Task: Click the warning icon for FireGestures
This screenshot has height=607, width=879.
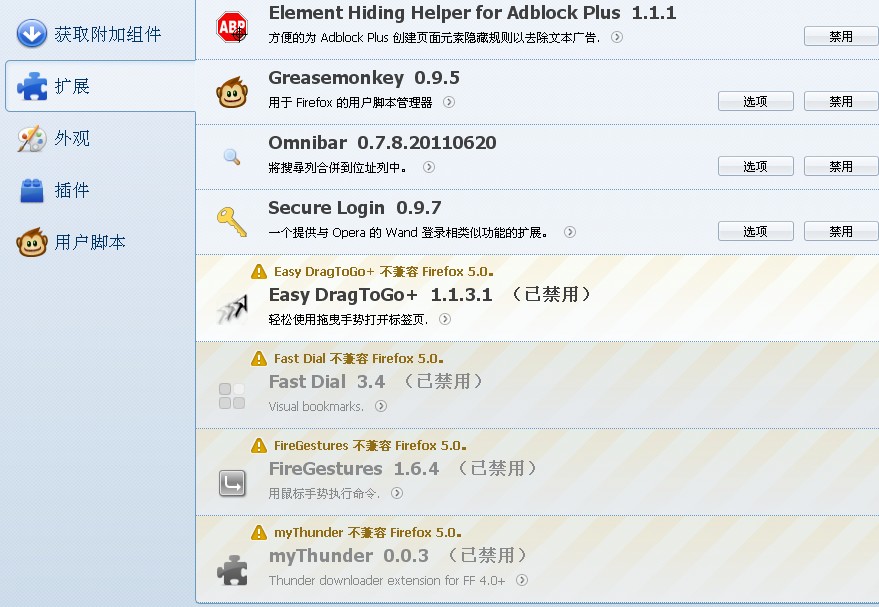Action: (259, 446)
